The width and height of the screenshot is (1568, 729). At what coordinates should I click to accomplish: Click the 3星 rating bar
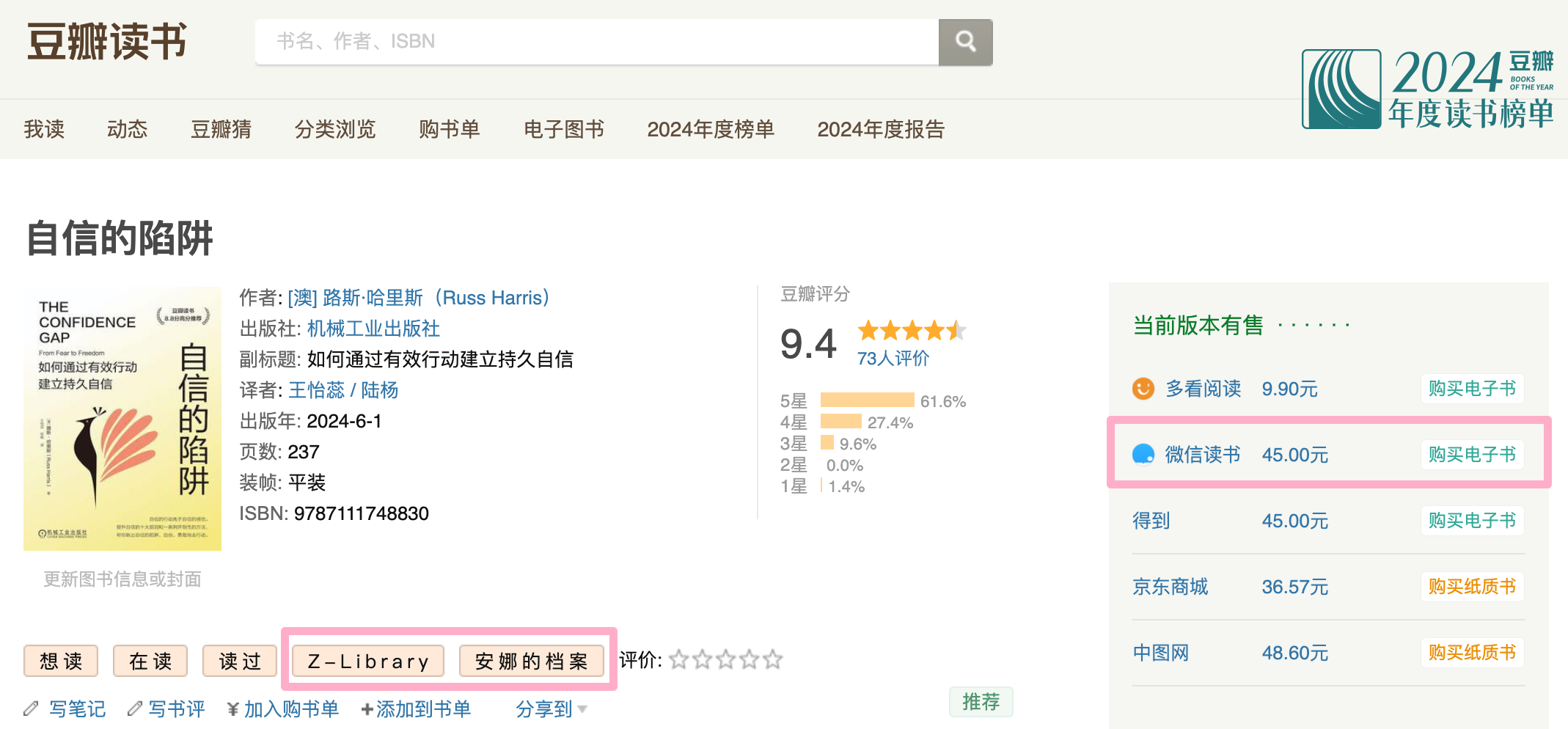827,443
